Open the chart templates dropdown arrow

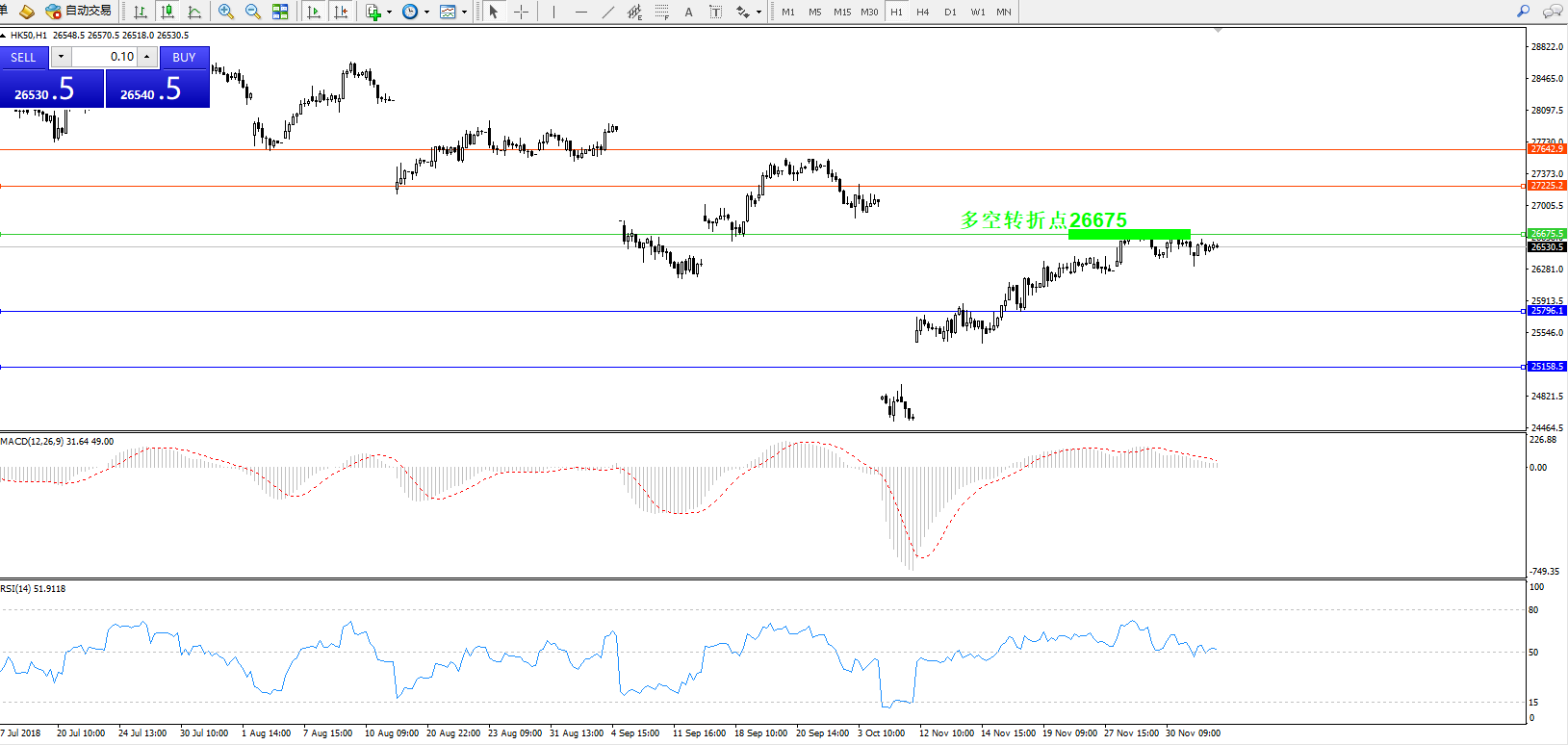[x=464, y=13]
